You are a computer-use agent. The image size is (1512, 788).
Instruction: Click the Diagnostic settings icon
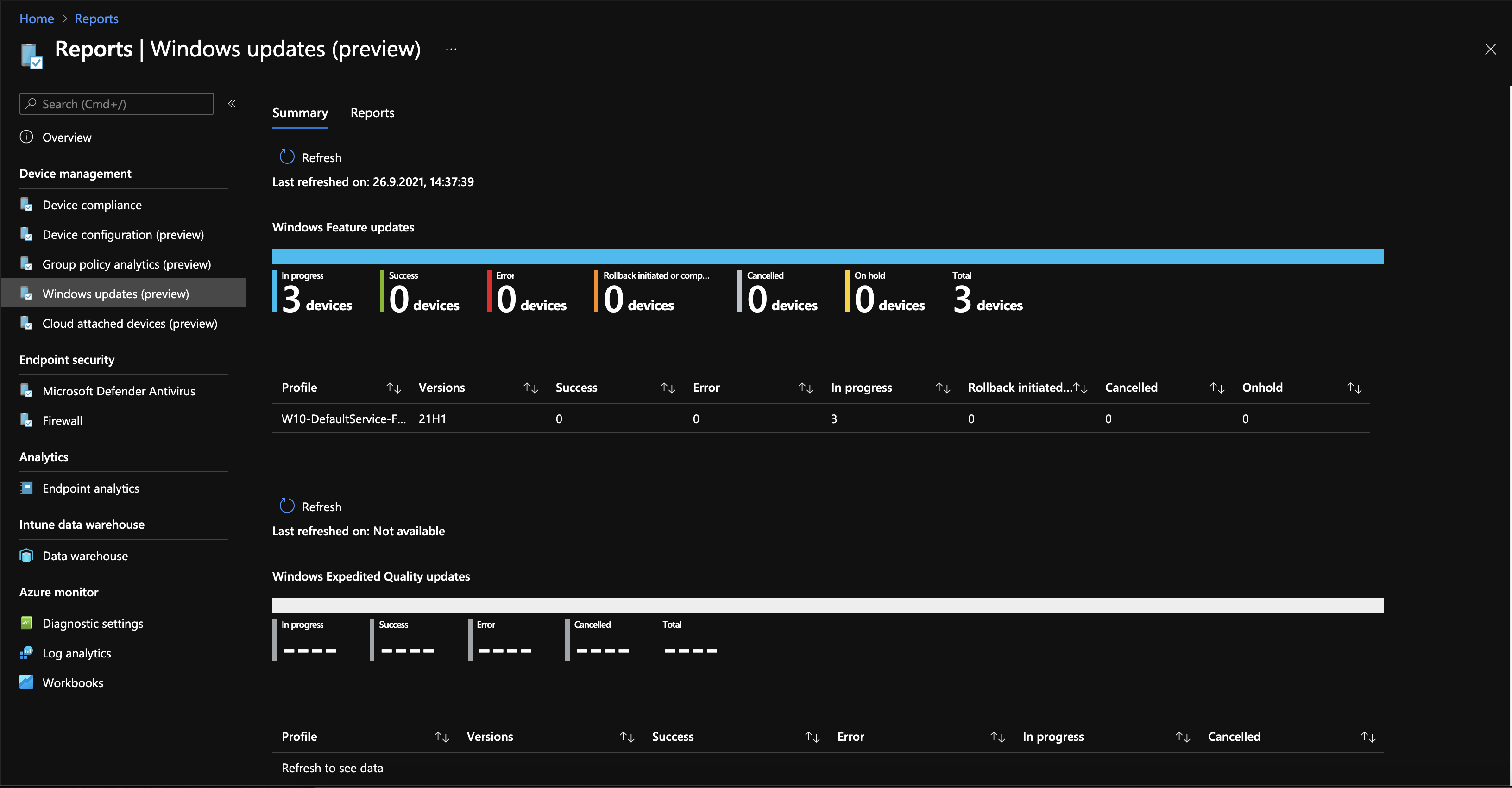point(26,623)
